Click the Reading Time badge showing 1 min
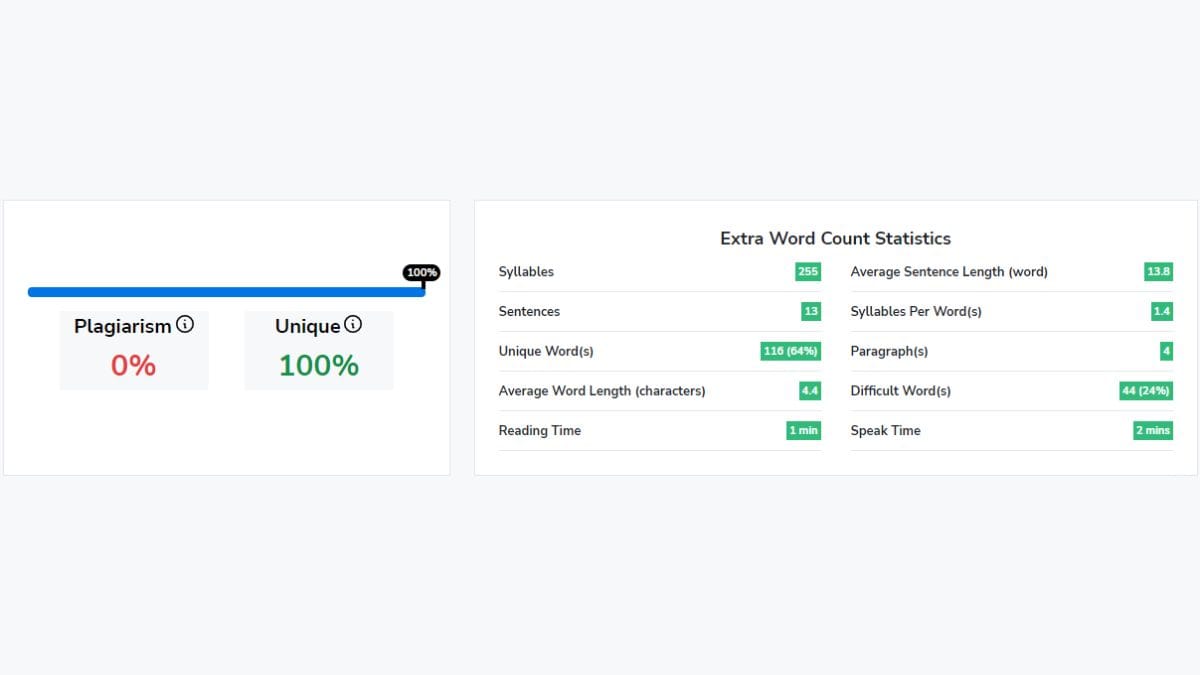This screenshot has height=675, width=1200. coord(803,430)
